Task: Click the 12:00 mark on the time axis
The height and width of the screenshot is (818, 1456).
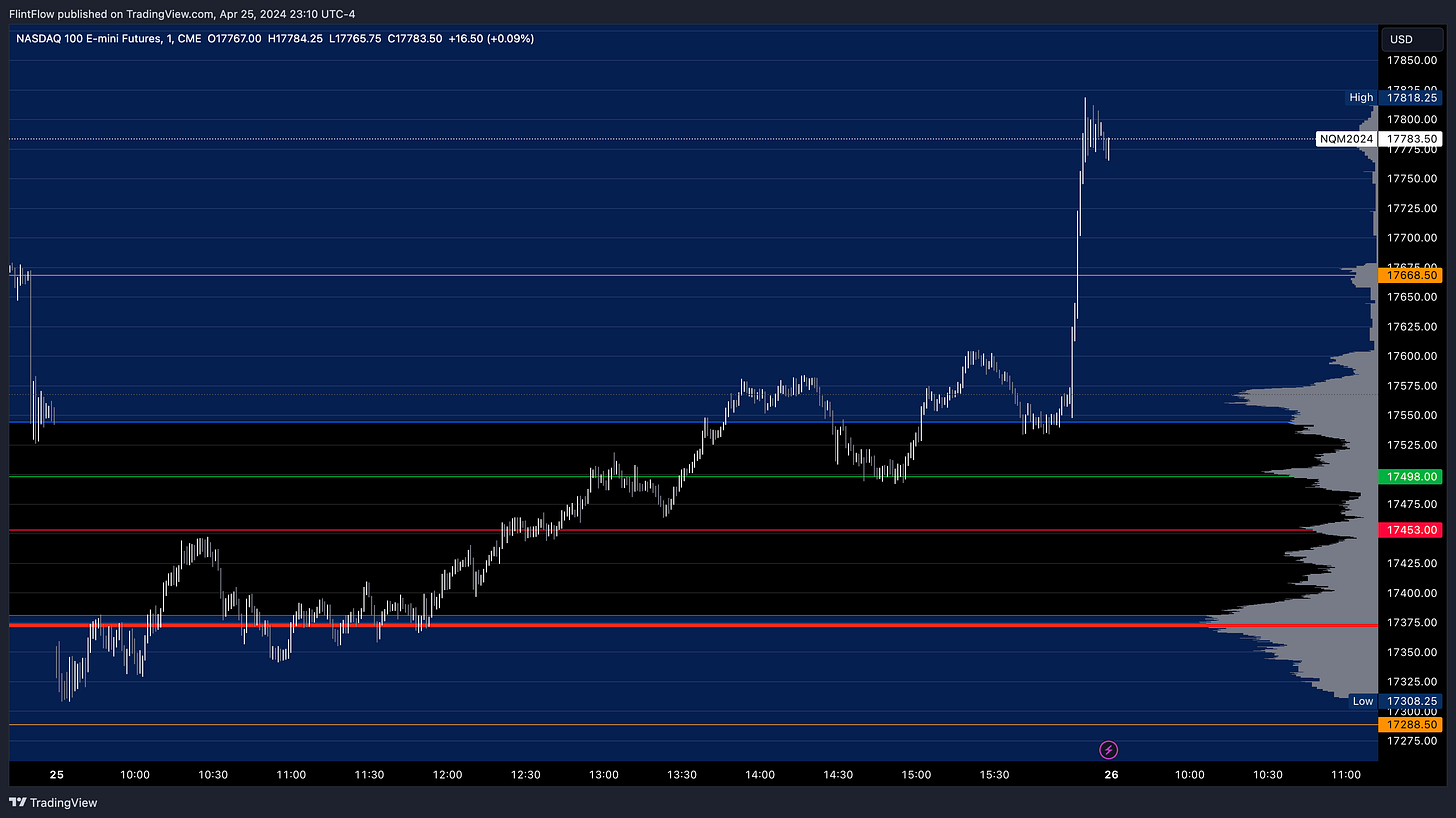Action: tap(448, 775)
